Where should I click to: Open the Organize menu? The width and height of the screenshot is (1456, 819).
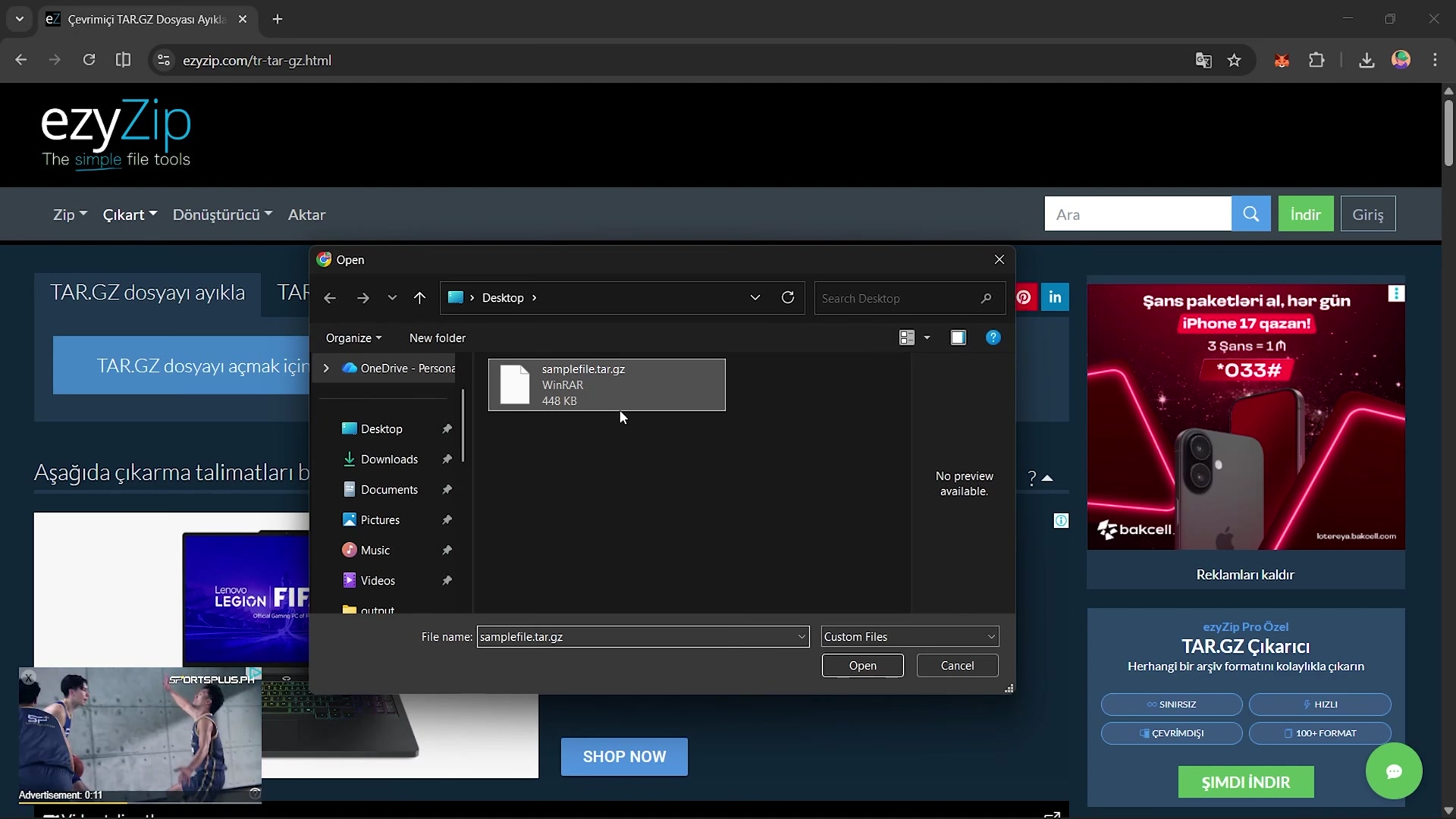click(353, 338)
